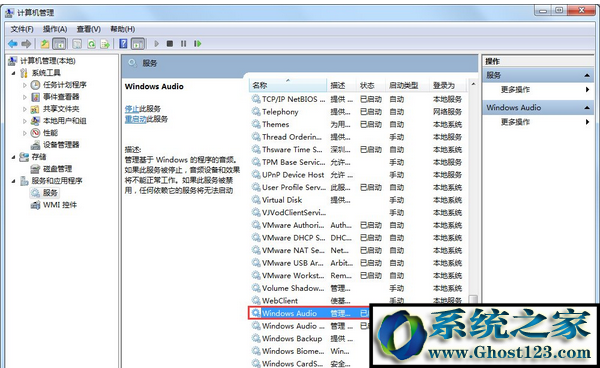This screenshot has width=600, height=368.
Task: Select the VMware DHCP Service row
Action: (359, 238)
